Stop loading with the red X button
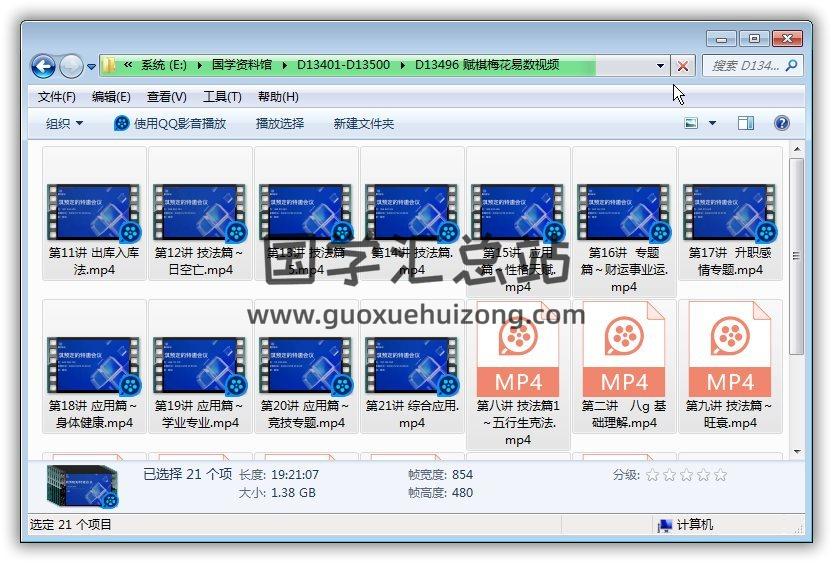 [x=683, y=66]
